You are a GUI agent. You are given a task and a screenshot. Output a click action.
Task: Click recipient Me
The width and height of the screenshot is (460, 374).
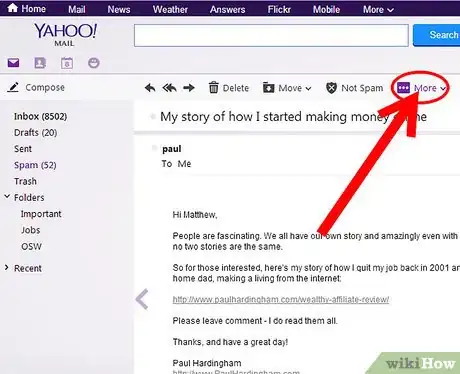[184, 164]
